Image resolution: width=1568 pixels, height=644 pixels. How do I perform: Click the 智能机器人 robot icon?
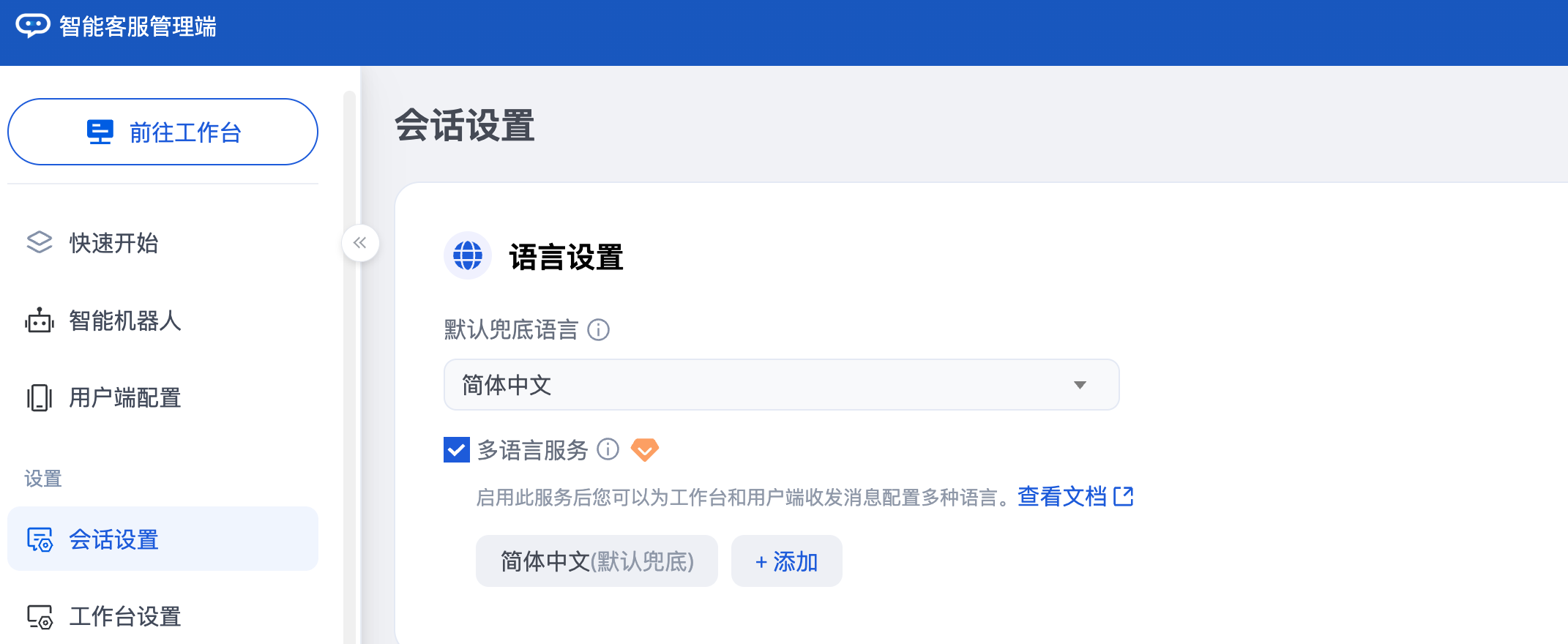[40, 321]
